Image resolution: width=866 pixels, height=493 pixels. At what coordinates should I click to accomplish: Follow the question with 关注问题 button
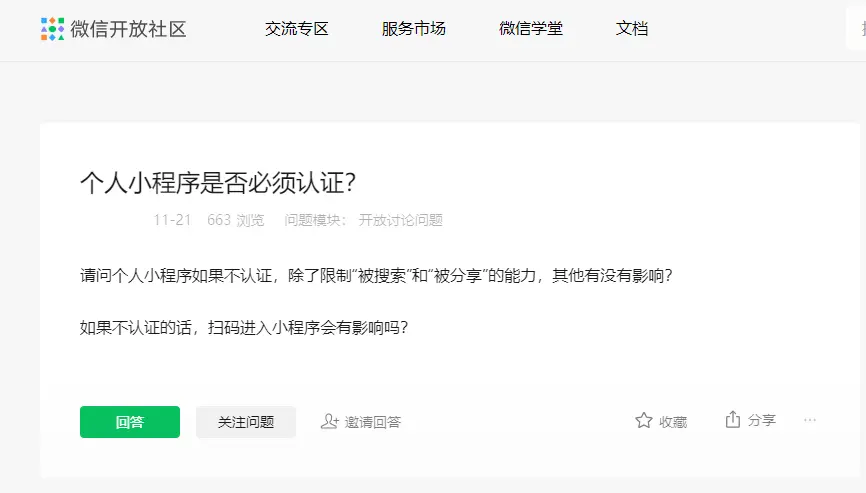pos(246,422)
